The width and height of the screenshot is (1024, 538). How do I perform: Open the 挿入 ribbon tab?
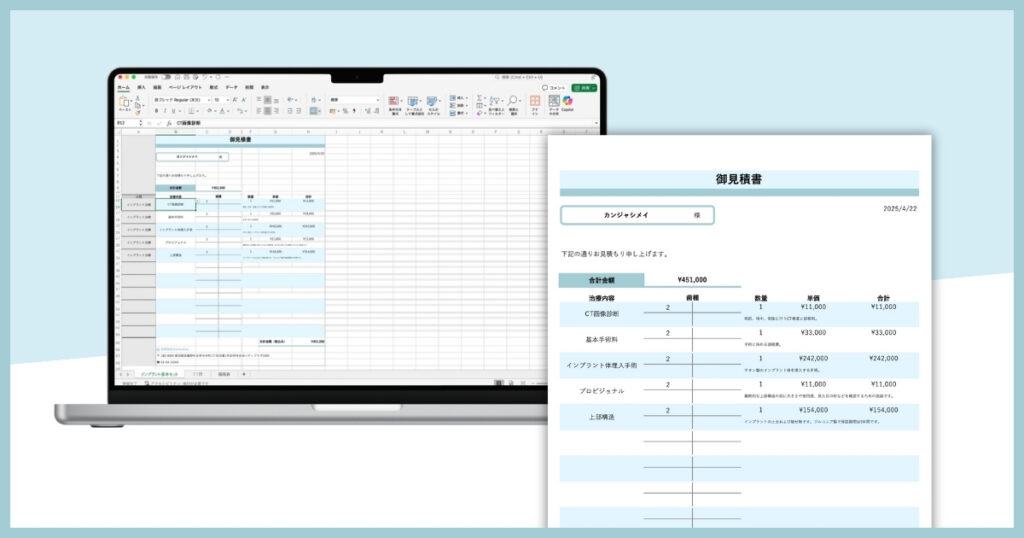pyautogui.click(x=141, y=87)
